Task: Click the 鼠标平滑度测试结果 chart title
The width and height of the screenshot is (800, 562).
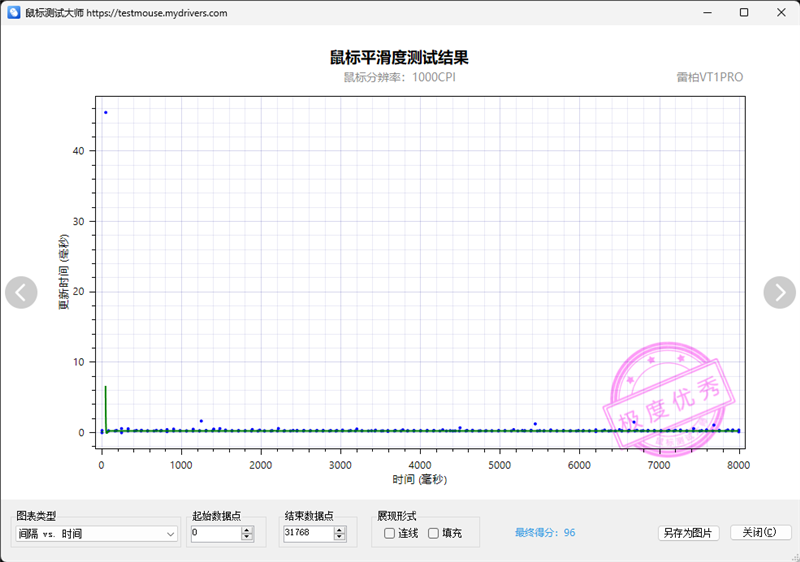Action: 399,57
